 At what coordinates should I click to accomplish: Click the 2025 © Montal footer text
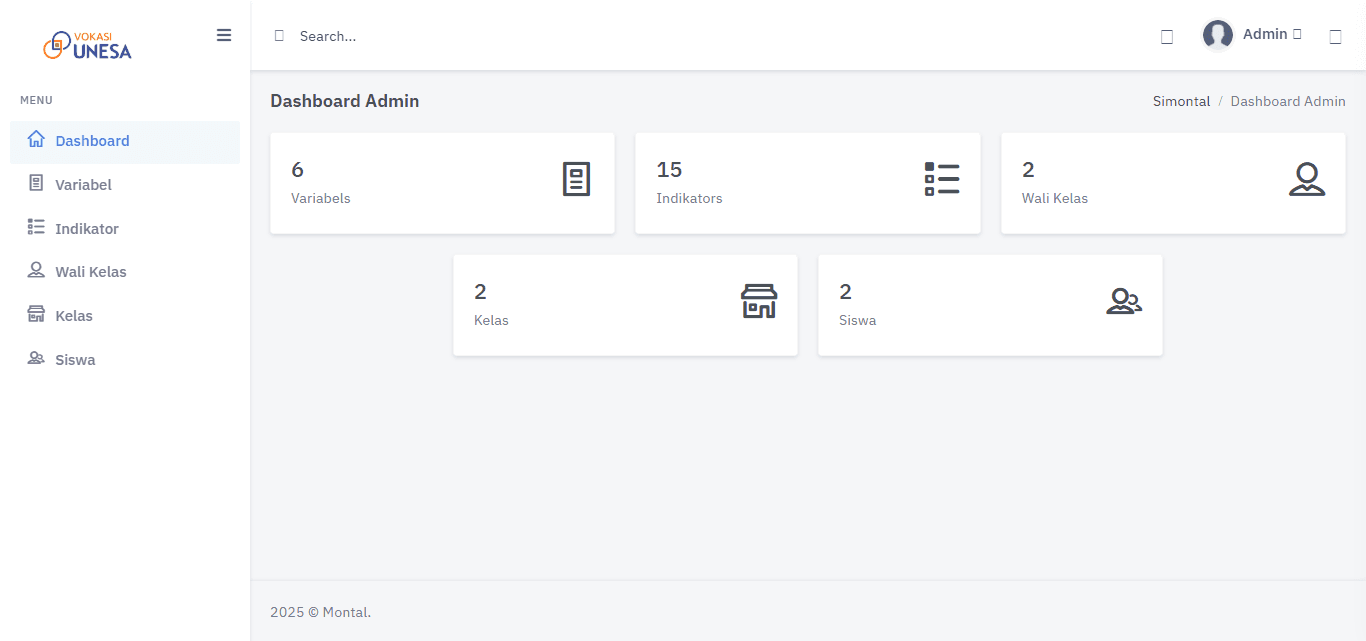click(x=321, y=612)
